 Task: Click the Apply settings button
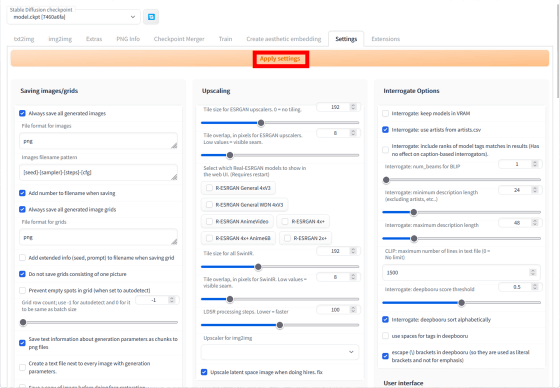point(280,59)
